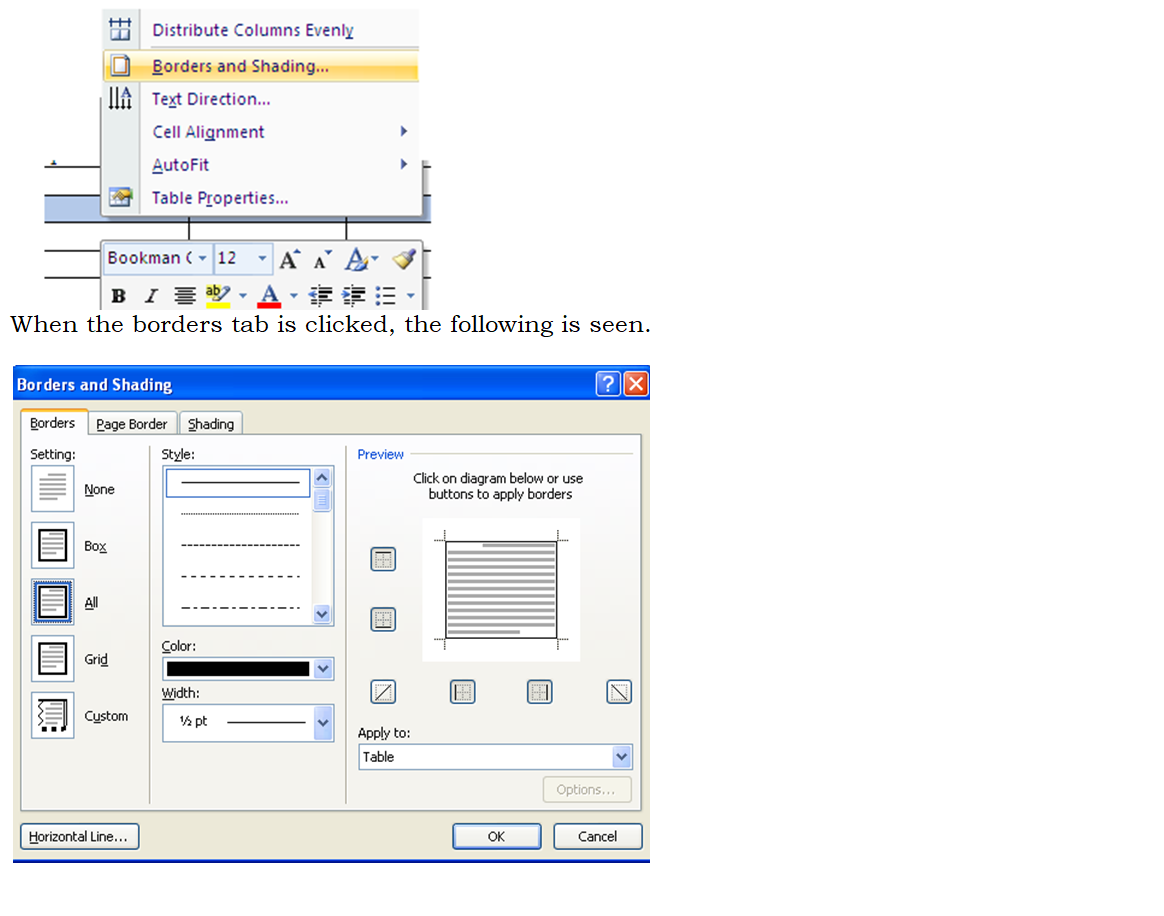Screen dimensions: 1164x916
Task: Click the Center alignment icon
Action: click(185, 296)
